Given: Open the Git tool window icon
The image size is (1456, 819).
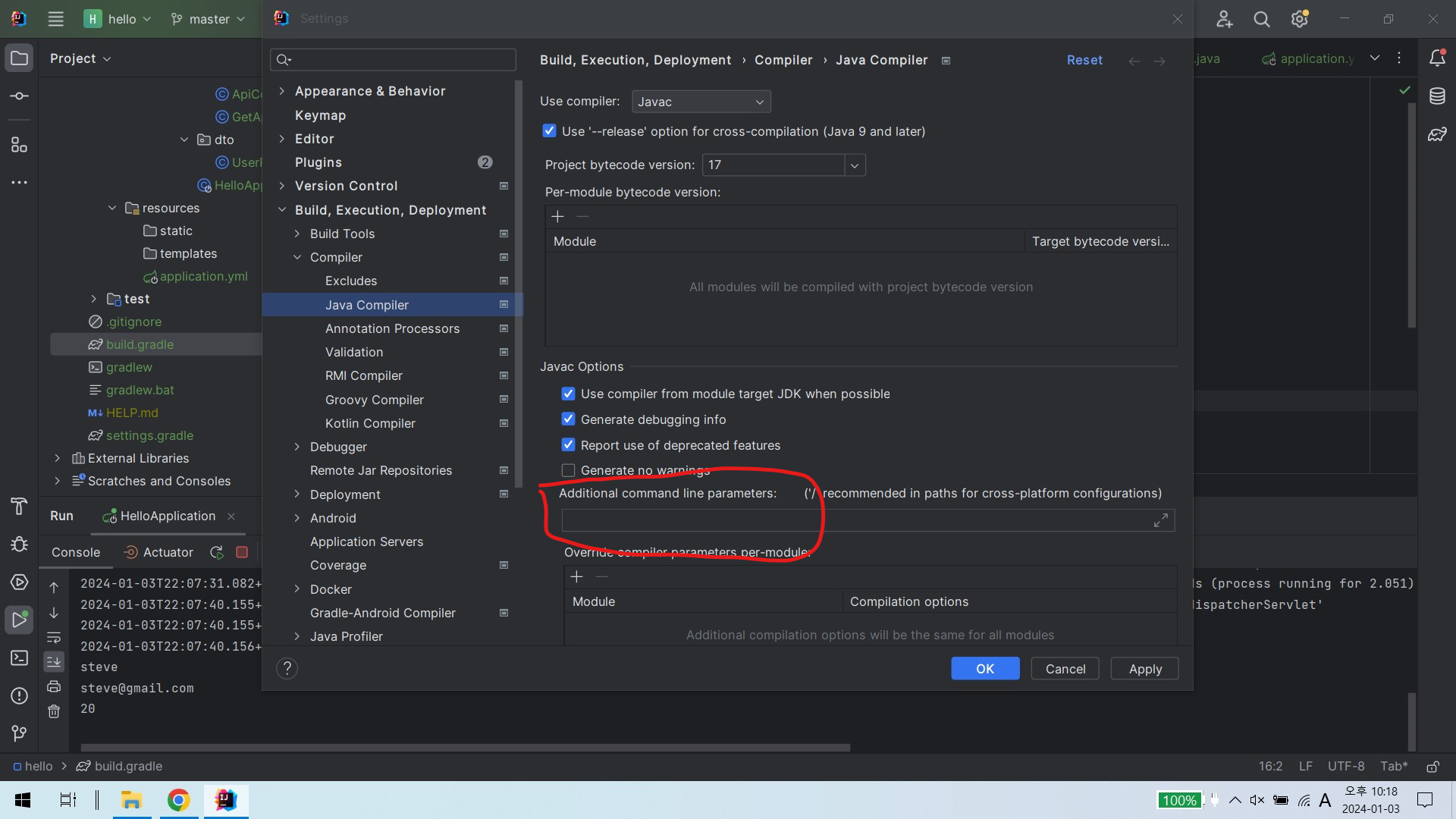Looking at the screenshot, I should coord(19,733).
